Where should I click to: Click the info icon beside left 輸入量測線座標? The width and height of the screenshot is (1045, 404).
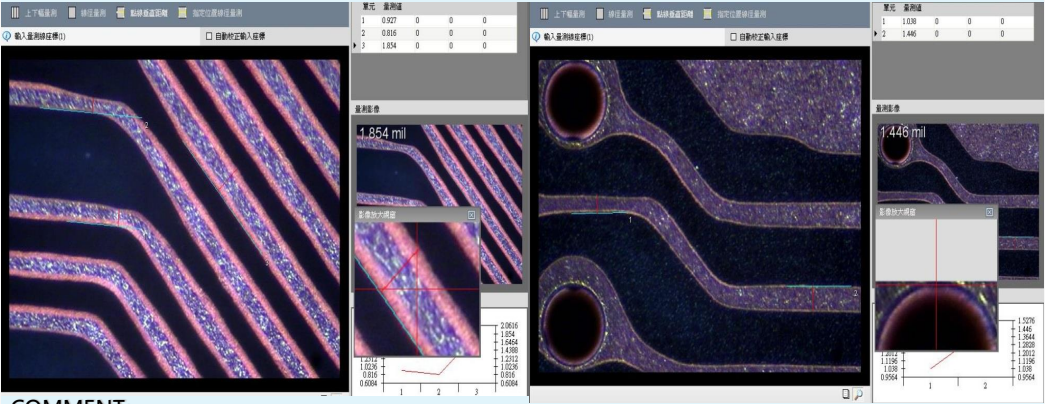tap(8, 36)
